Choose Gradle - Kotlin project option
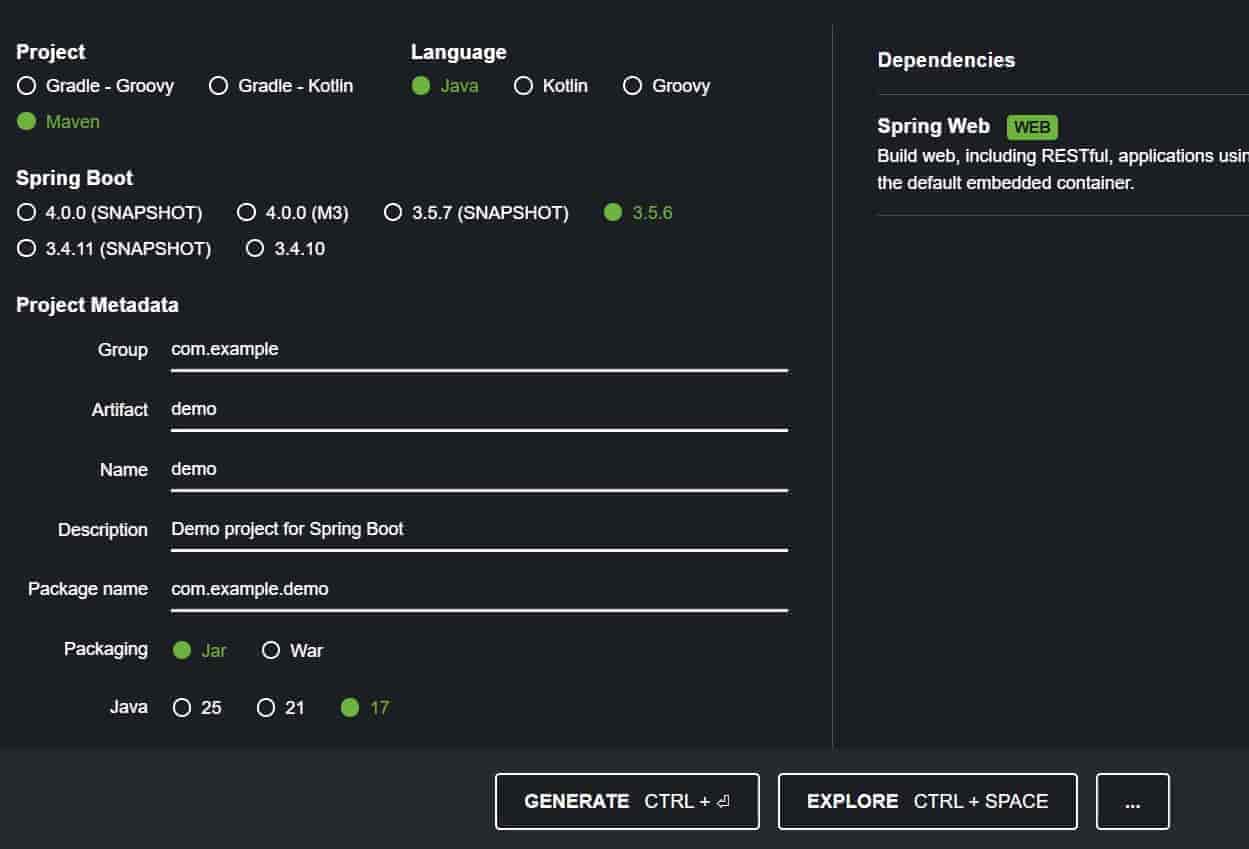The width and height of the screenshot is (1249, 849). coord(218,86)
